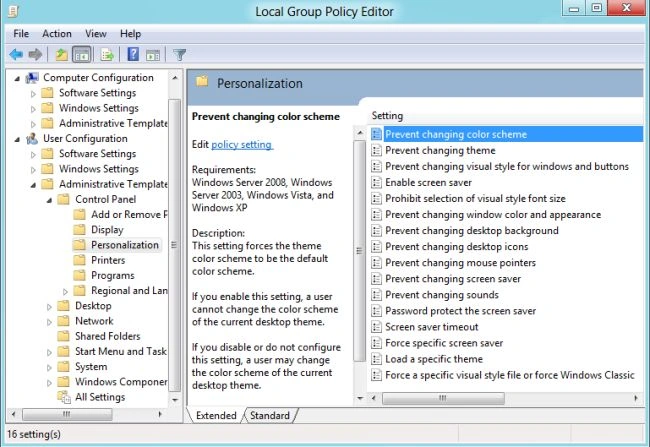Switch to the Standard tab
The image size is (650, 447).
pyautogui.click(x=270, y=415)
